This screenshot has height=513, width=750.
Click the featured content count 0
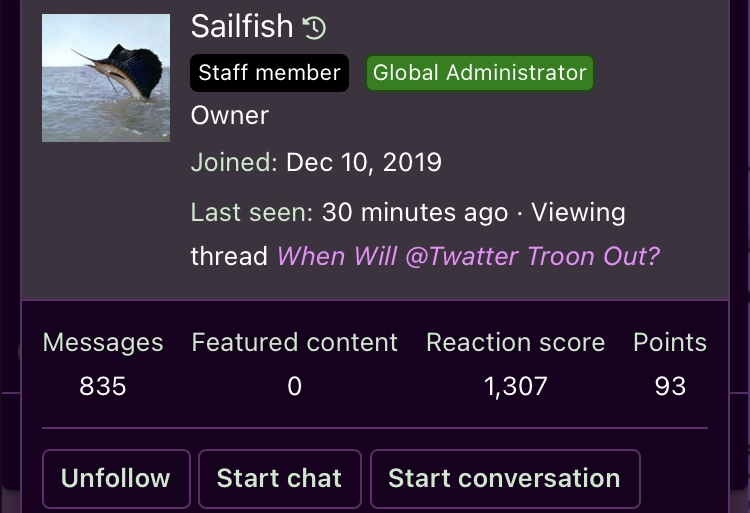click(295, 386)
